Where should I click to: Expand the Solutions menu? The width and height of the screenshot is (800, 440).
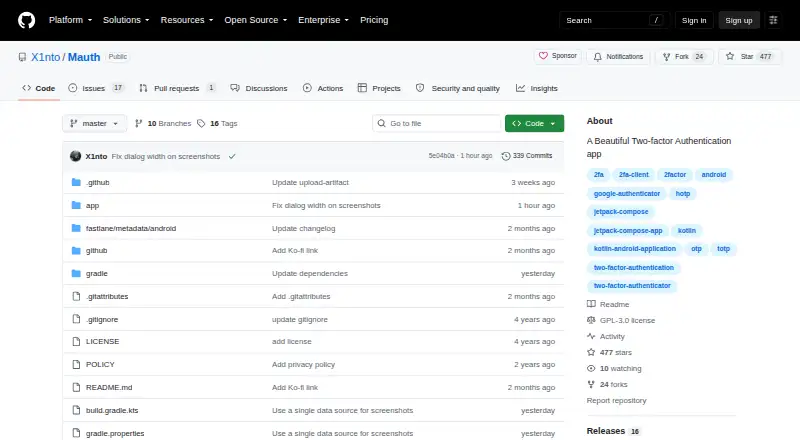[126, 20]
